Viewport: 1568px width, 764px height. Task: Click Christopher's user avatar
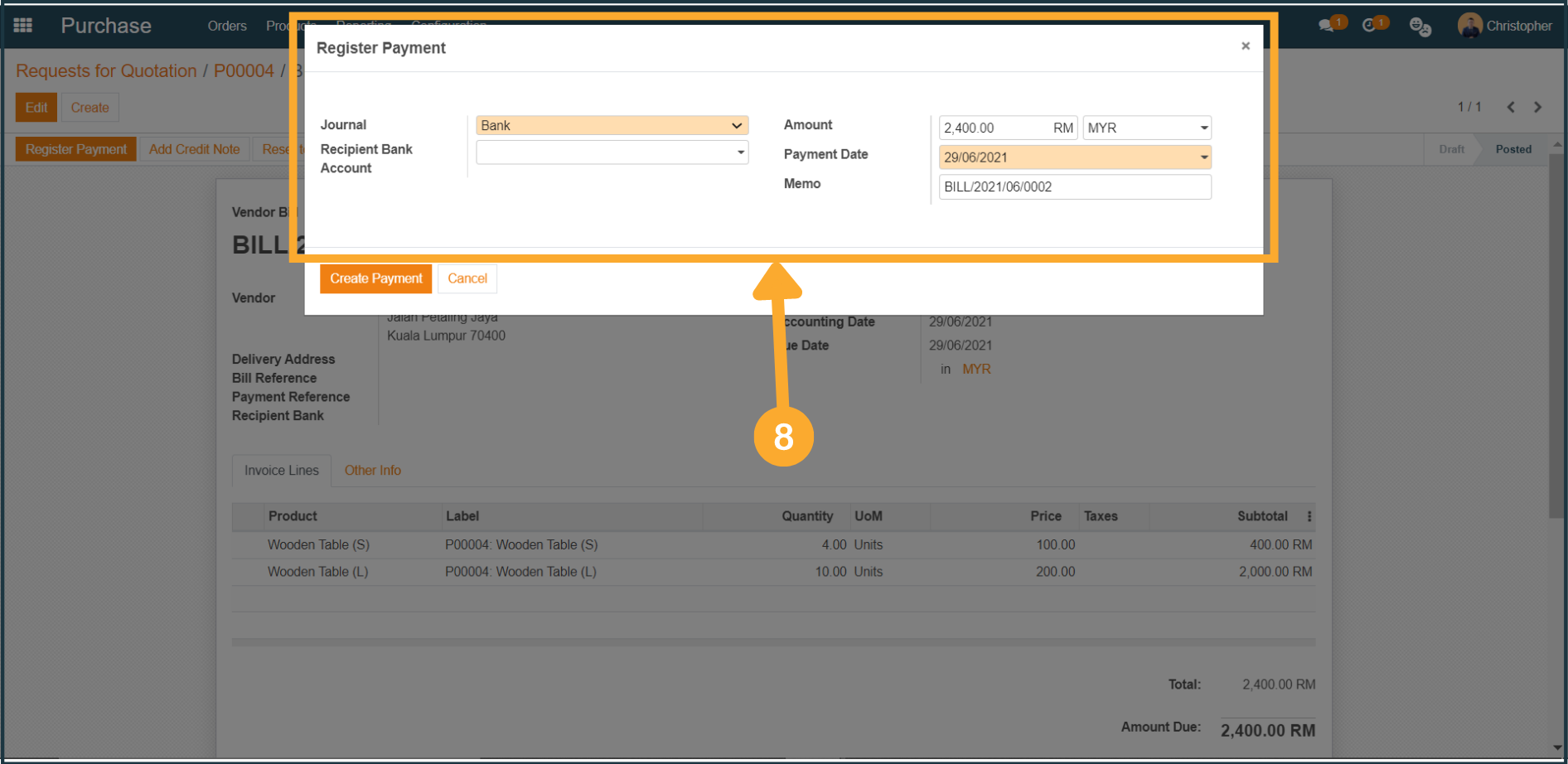(1469, 26)
